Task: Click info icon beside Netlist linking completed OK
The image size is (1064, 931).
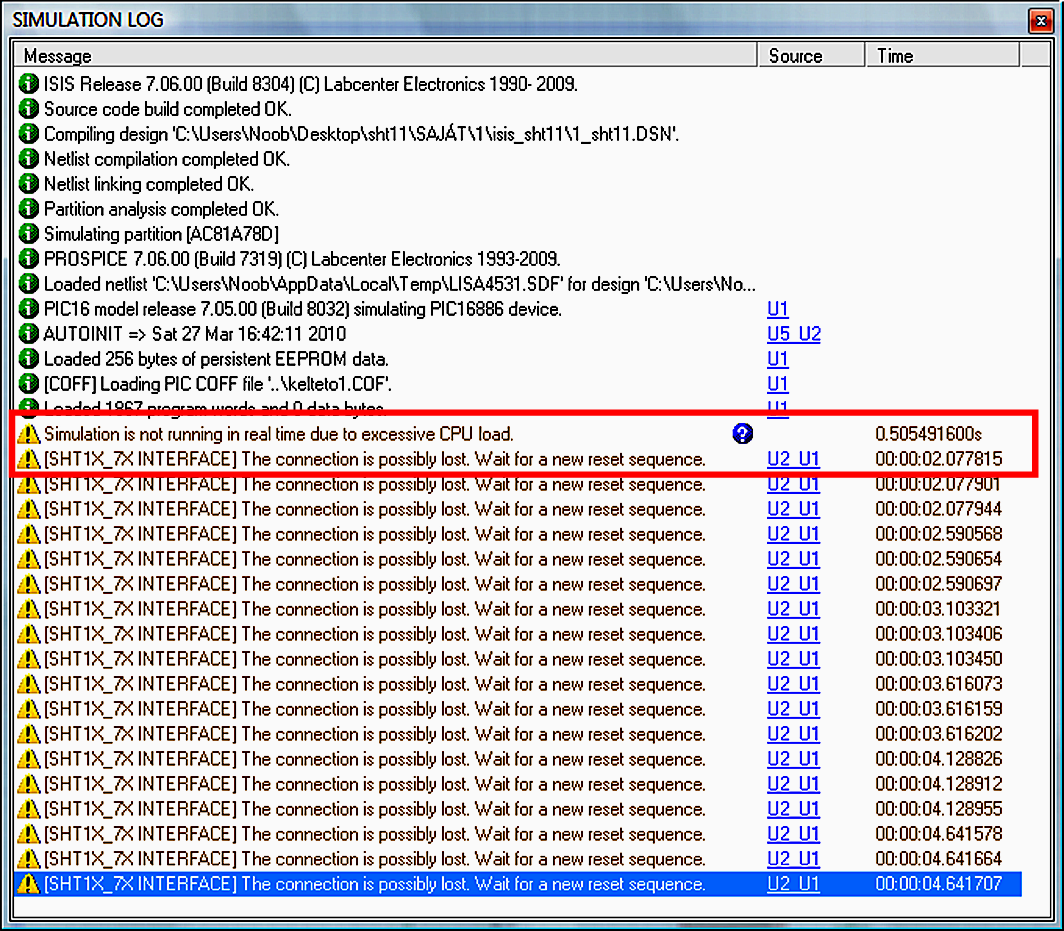Action: tap(28, 184)
